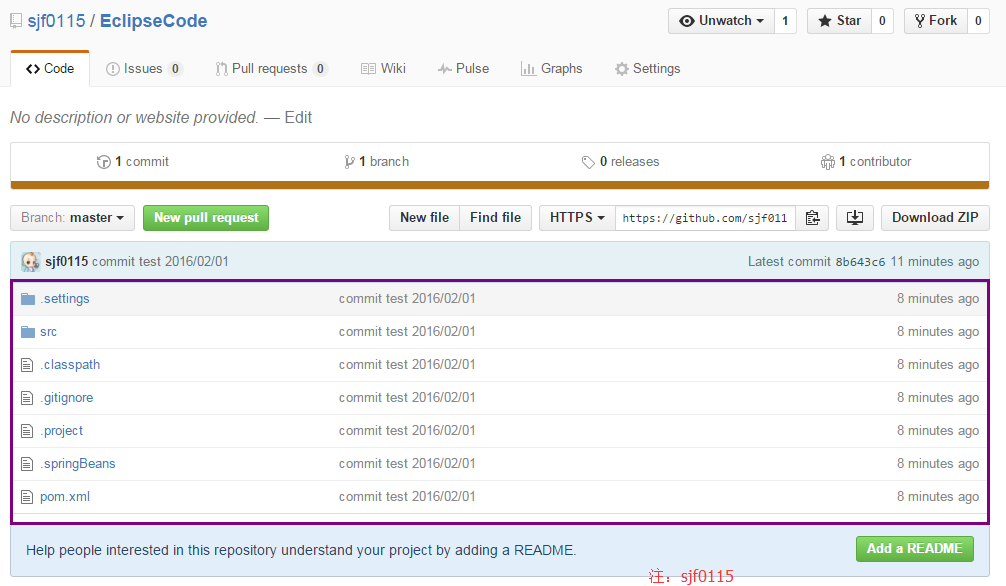This screenshot has height=586, width=1006.
Task: View the 0 releases page
Action: coord(620,162)
